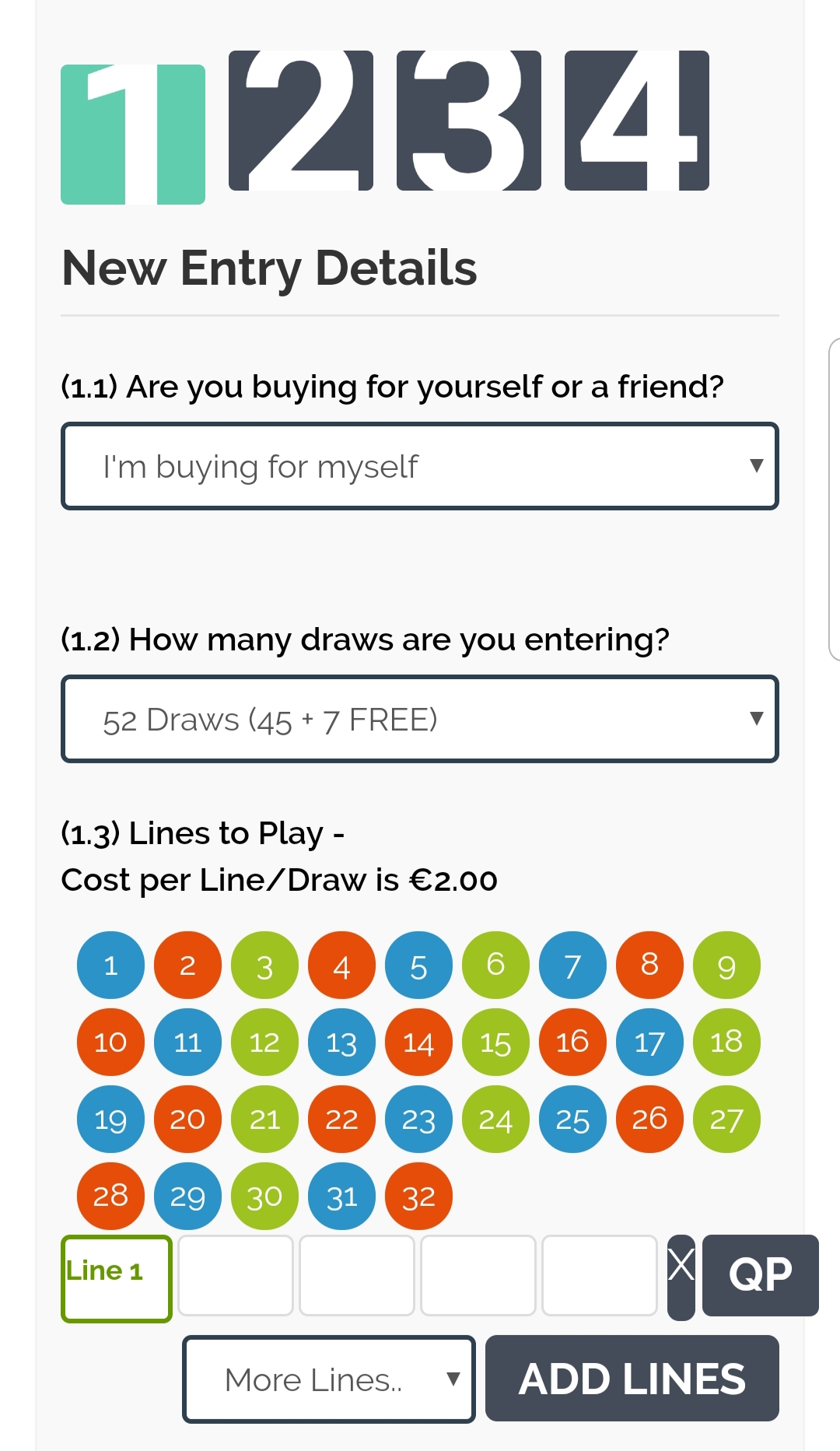The height and width of the screenshot is (1451, 840).
Task: Go to step 2 tab
Action: click(x=301, y=121)
